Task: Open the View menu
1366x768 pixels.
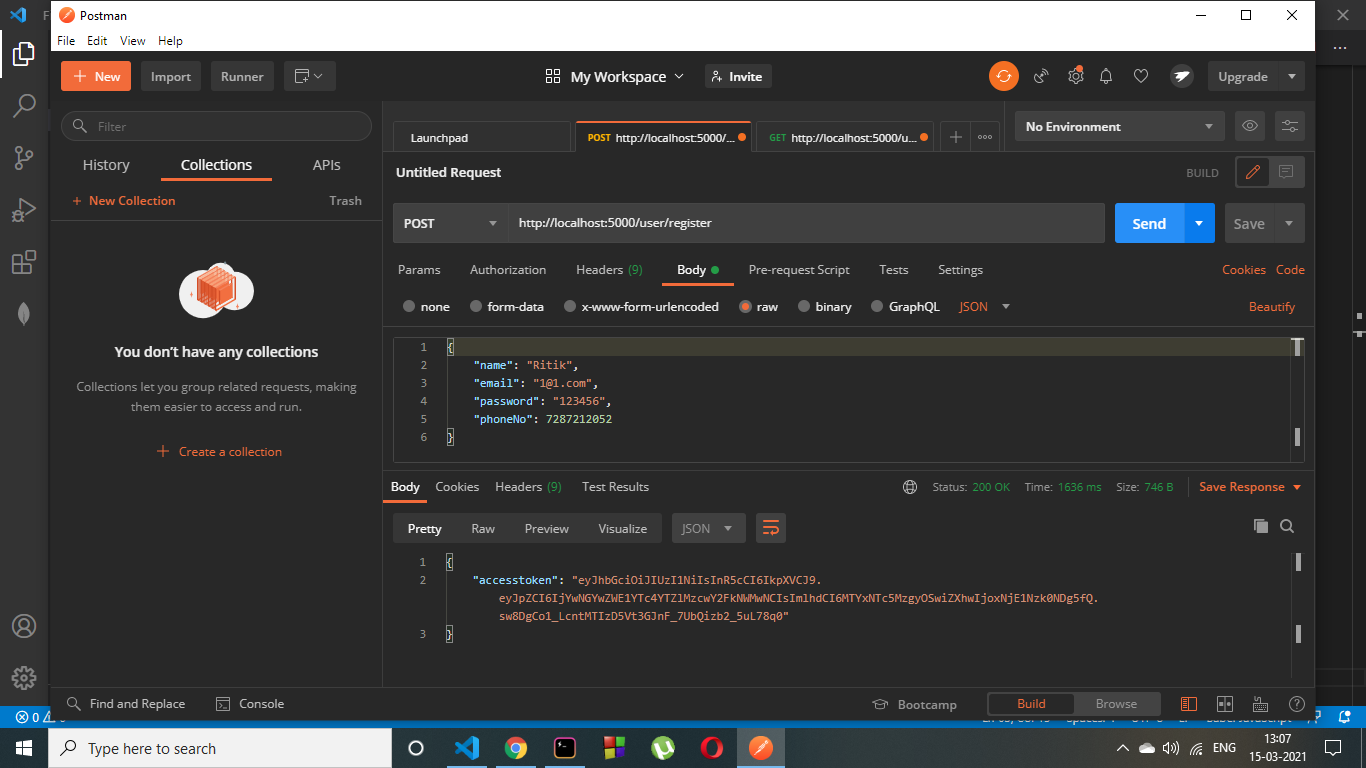Action: tap(132, 40)
